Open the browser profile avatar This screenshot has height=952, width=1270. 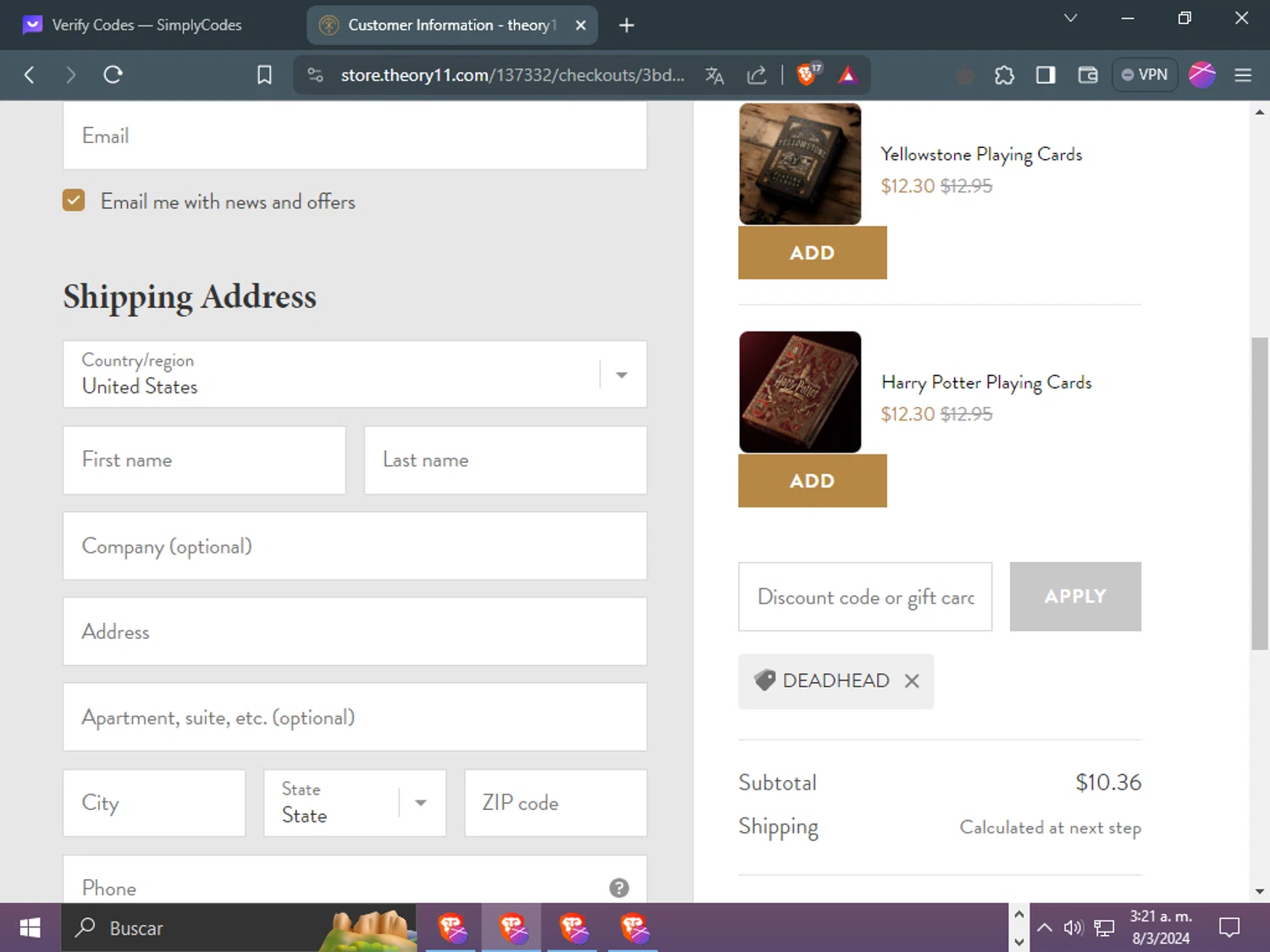point(1202,74)
